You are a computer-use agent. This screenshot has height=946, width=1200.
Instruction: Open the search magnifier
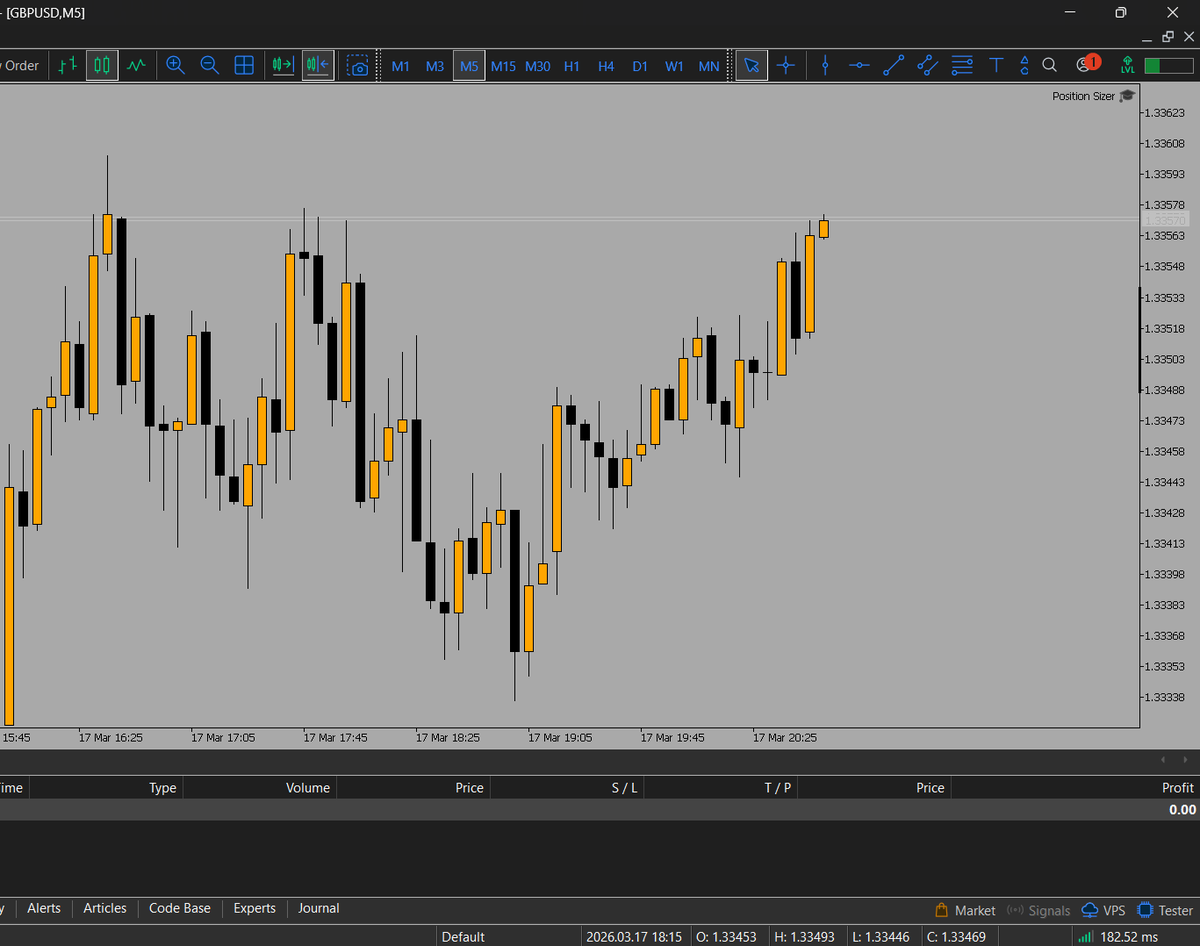[x=1049, y=65]
